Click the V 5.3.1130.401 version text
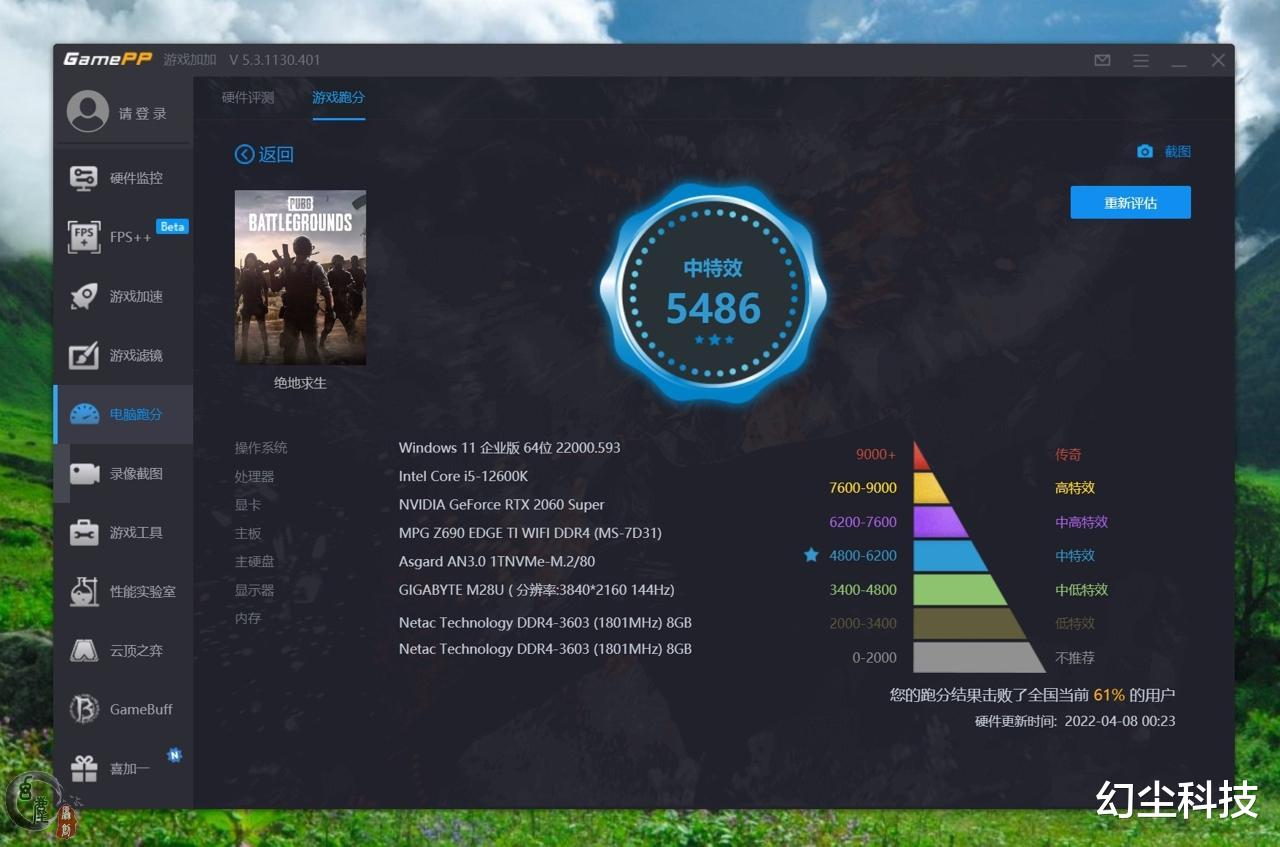Screen dimensions: 1280x847 [x=275, y=60]
